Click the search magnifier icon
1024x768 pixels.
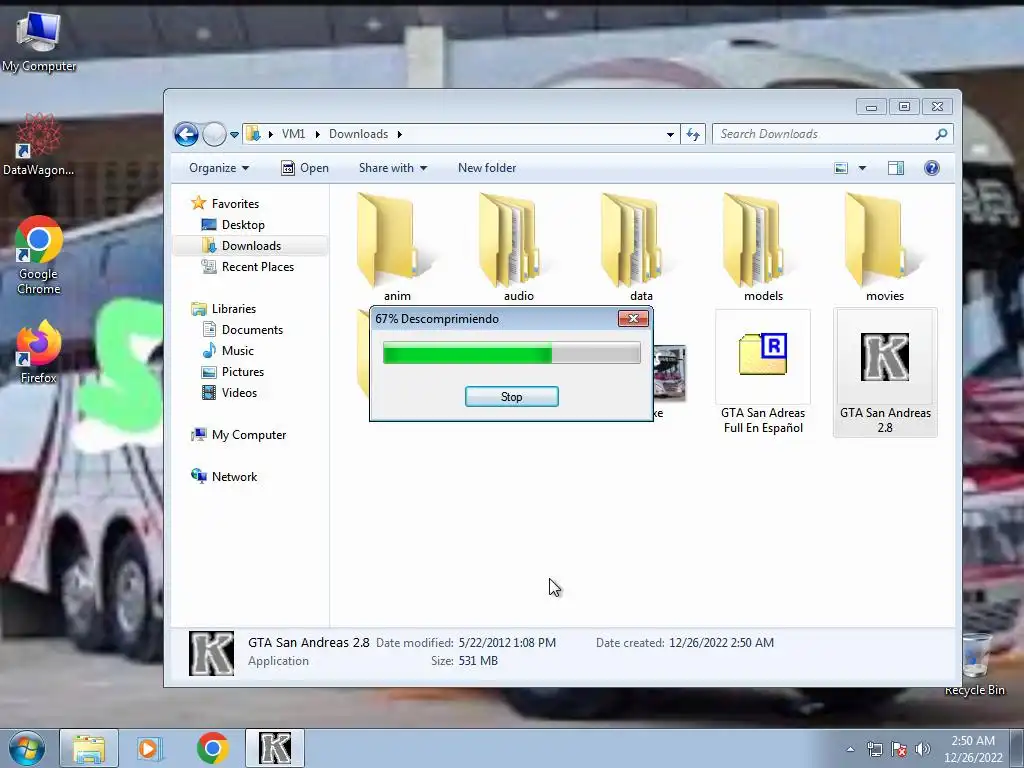coord(941,134)
